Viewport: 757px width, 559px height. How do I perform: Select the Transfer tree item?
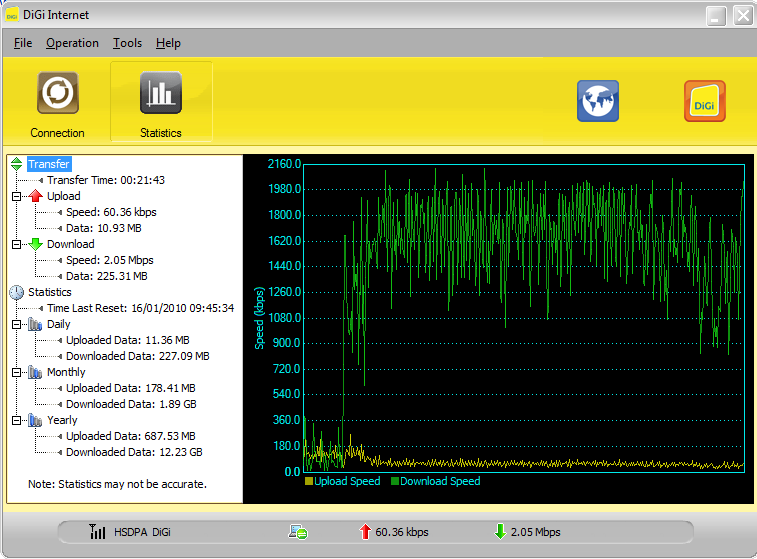click(49, 164)
